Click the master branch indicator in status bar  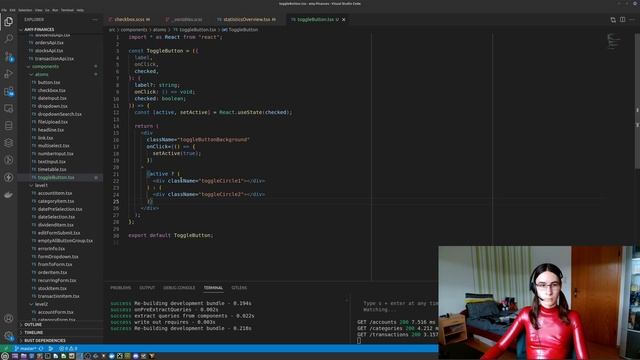tap(25, 349)
